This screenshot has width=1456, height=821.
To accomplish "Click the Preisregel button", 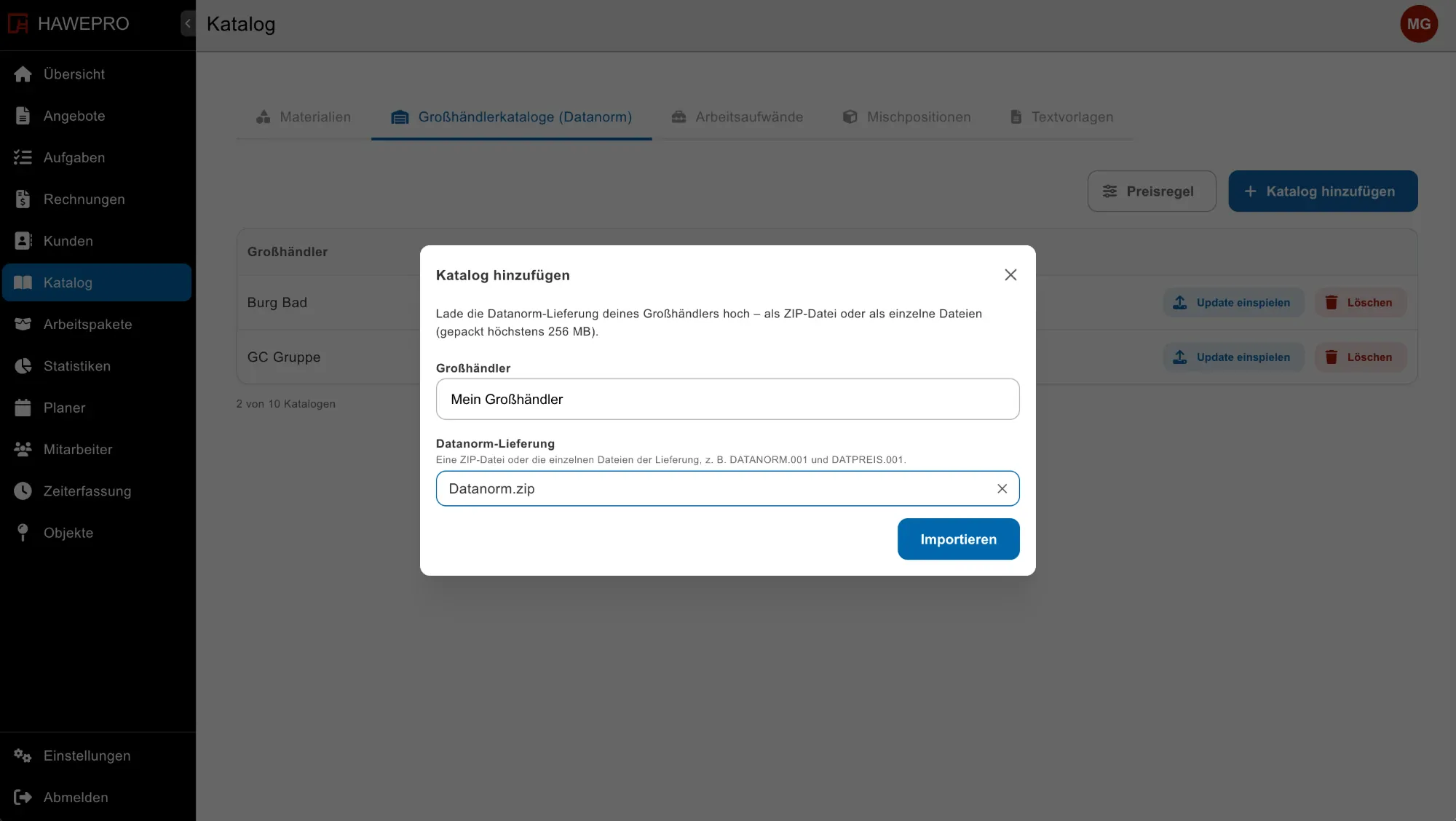I will (x=1152, y=191).
